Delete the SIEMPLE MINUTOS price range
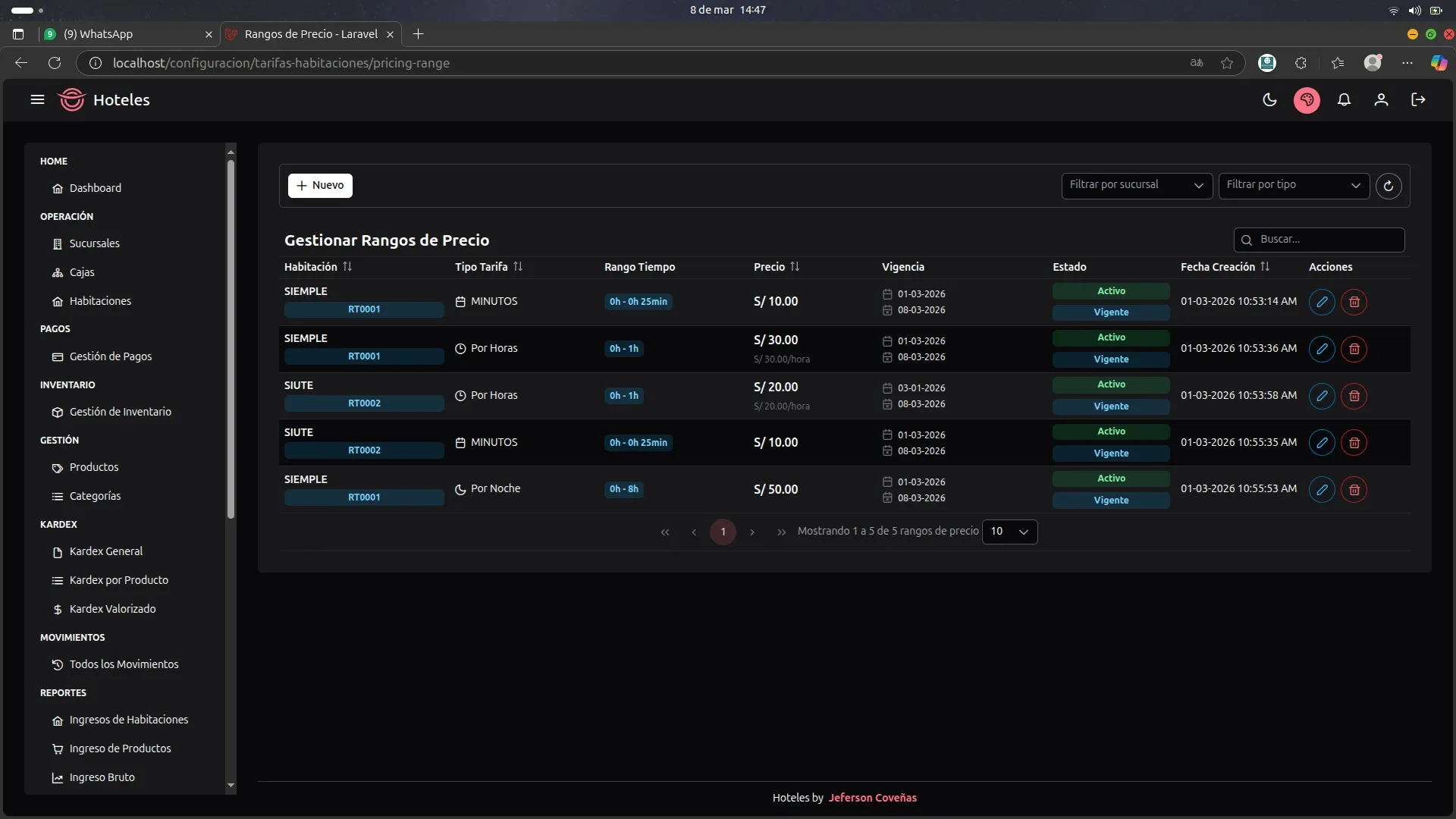The image size is (1456, 819). coord(1354,302)
